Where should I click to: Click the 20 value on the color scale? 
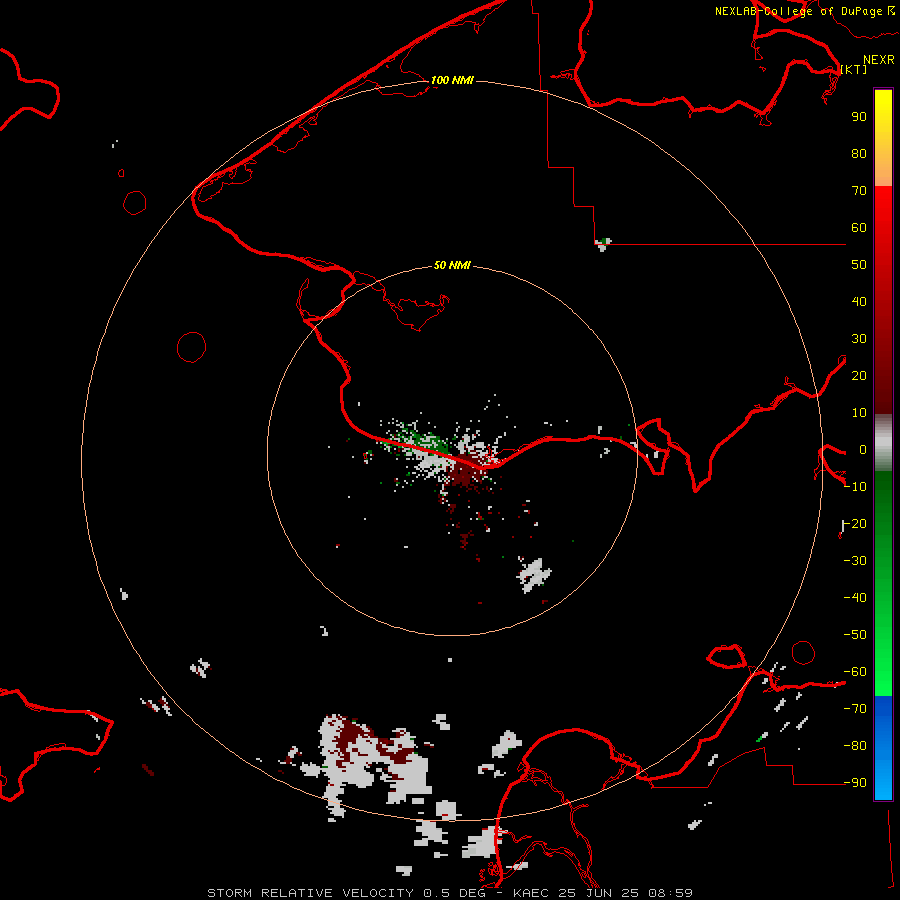click(859, 375)
